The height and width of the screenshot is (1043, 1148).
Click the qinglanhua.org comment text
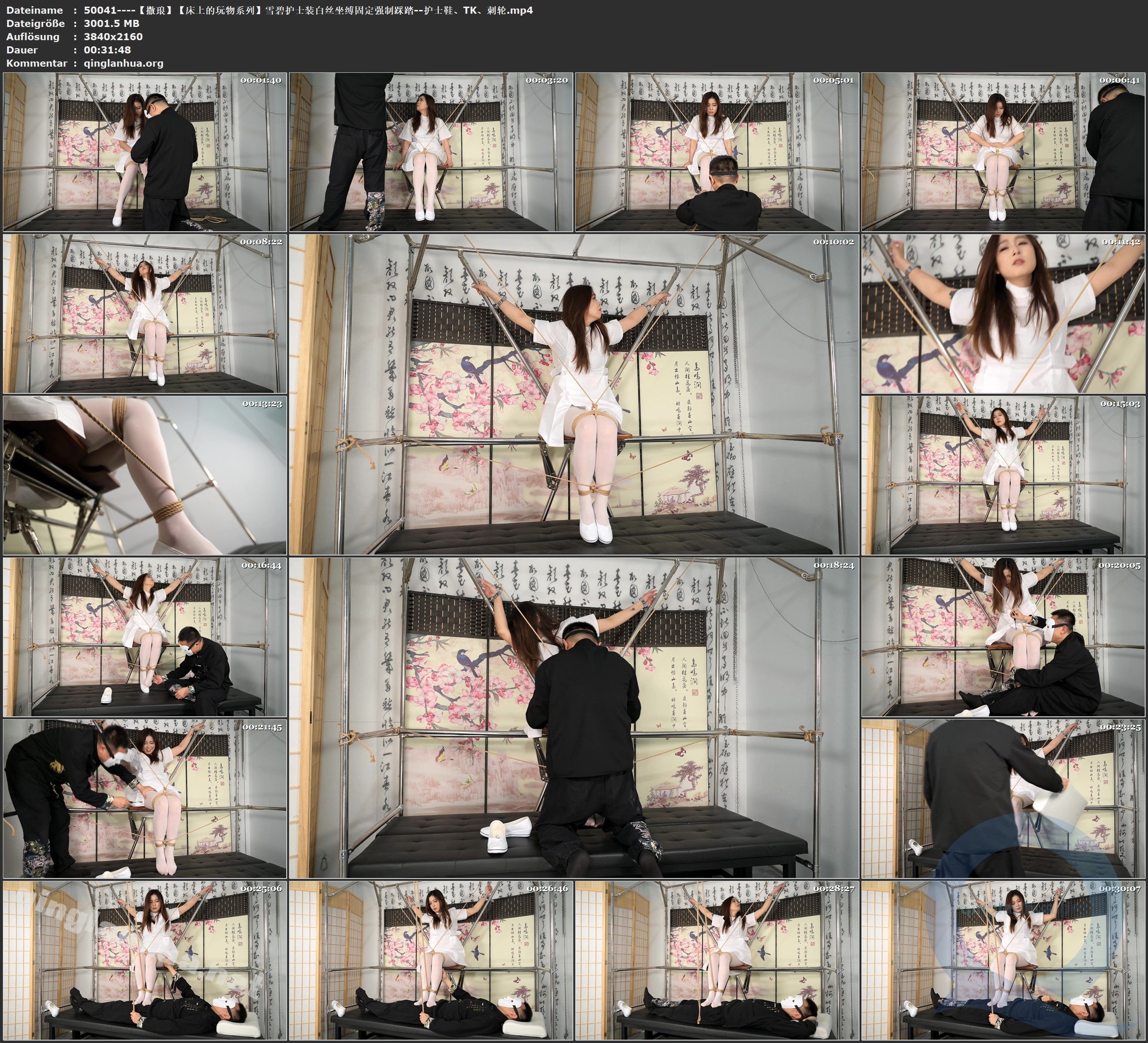(x=123, y=63)
